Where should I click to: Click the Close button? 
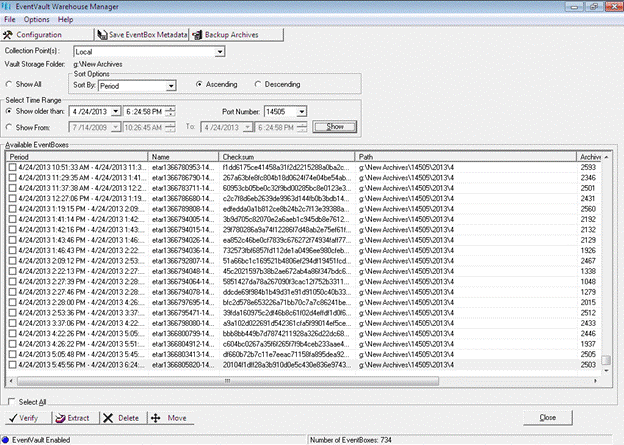(548, 418)
